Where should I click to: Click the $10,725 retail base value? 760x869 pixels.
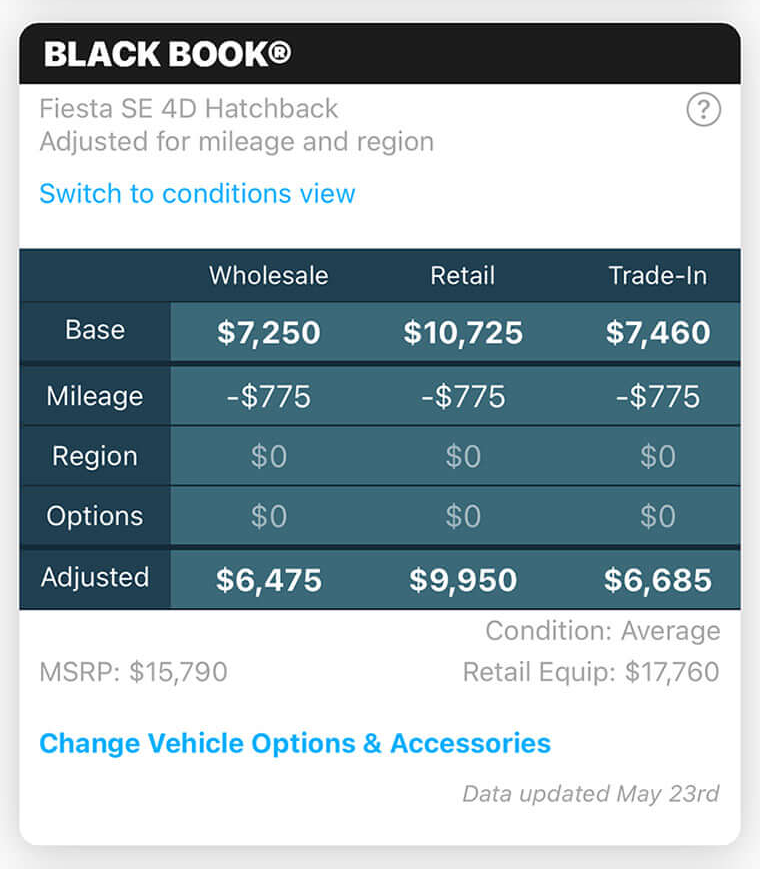[x=462, y=330]
